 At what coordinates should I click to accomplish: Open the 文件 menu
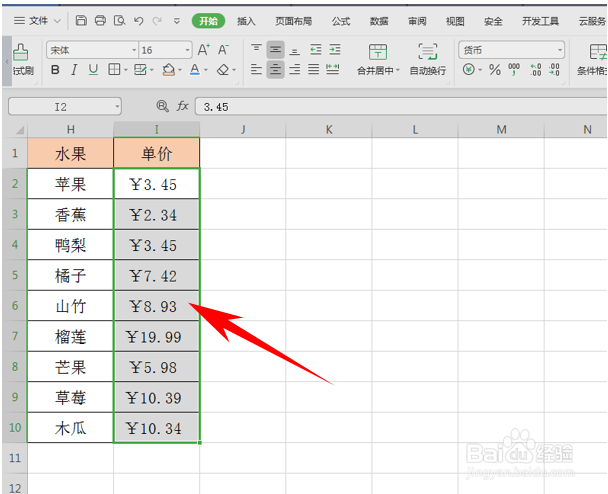point(38,21)
